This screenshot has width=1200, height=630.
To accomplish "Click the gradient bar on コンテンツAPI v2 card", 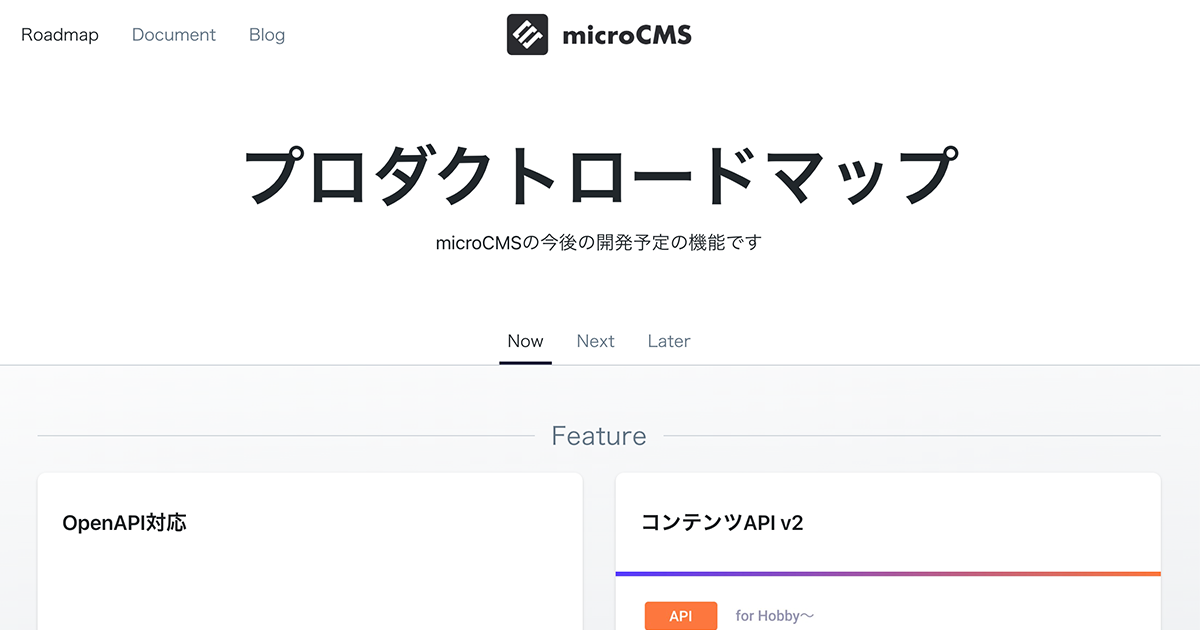I will pos(888,574).
